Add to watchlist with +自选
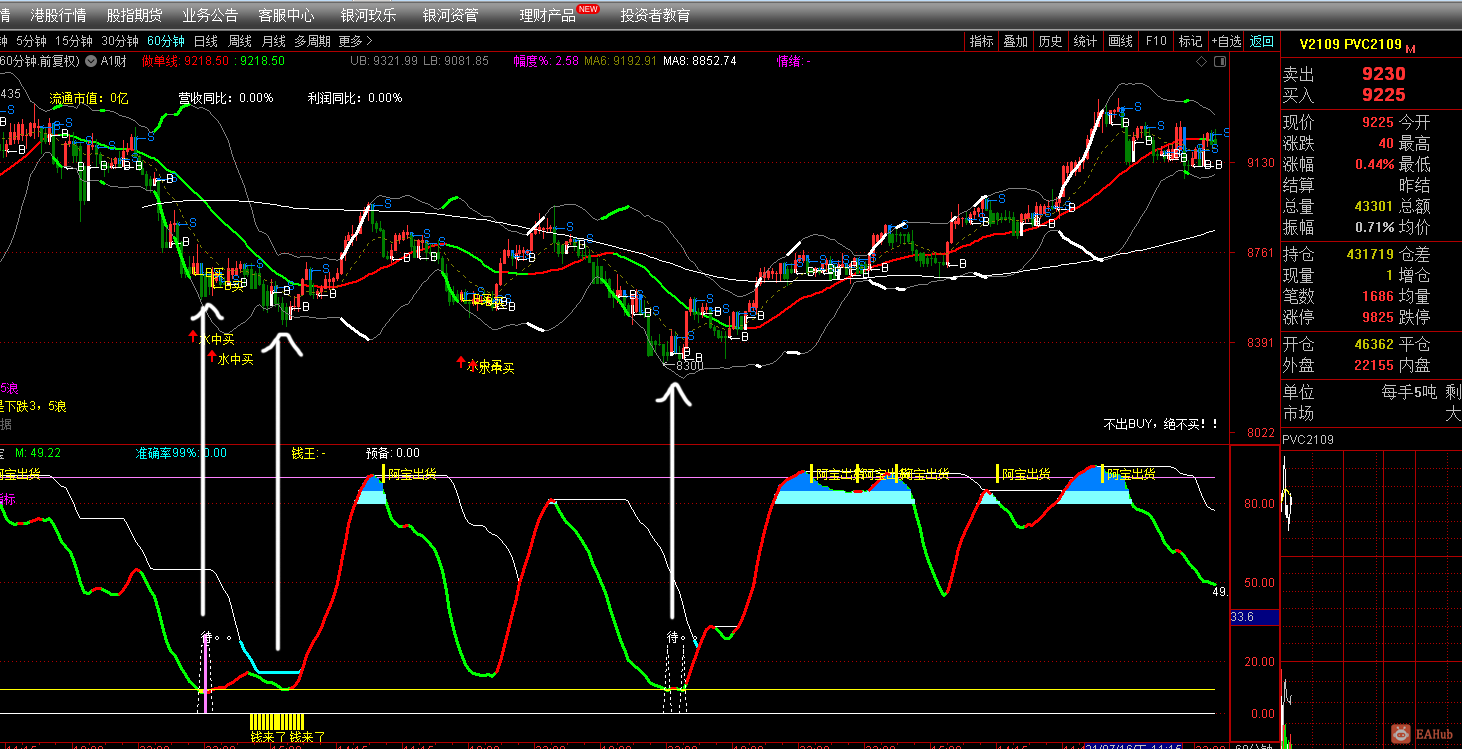1462x749 pixels. 1226,41
